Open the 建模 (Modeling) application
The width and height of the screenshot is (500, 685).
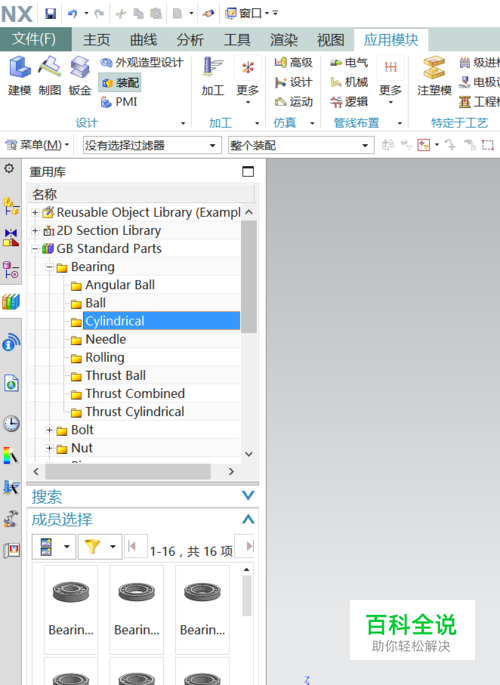[20, 76]
